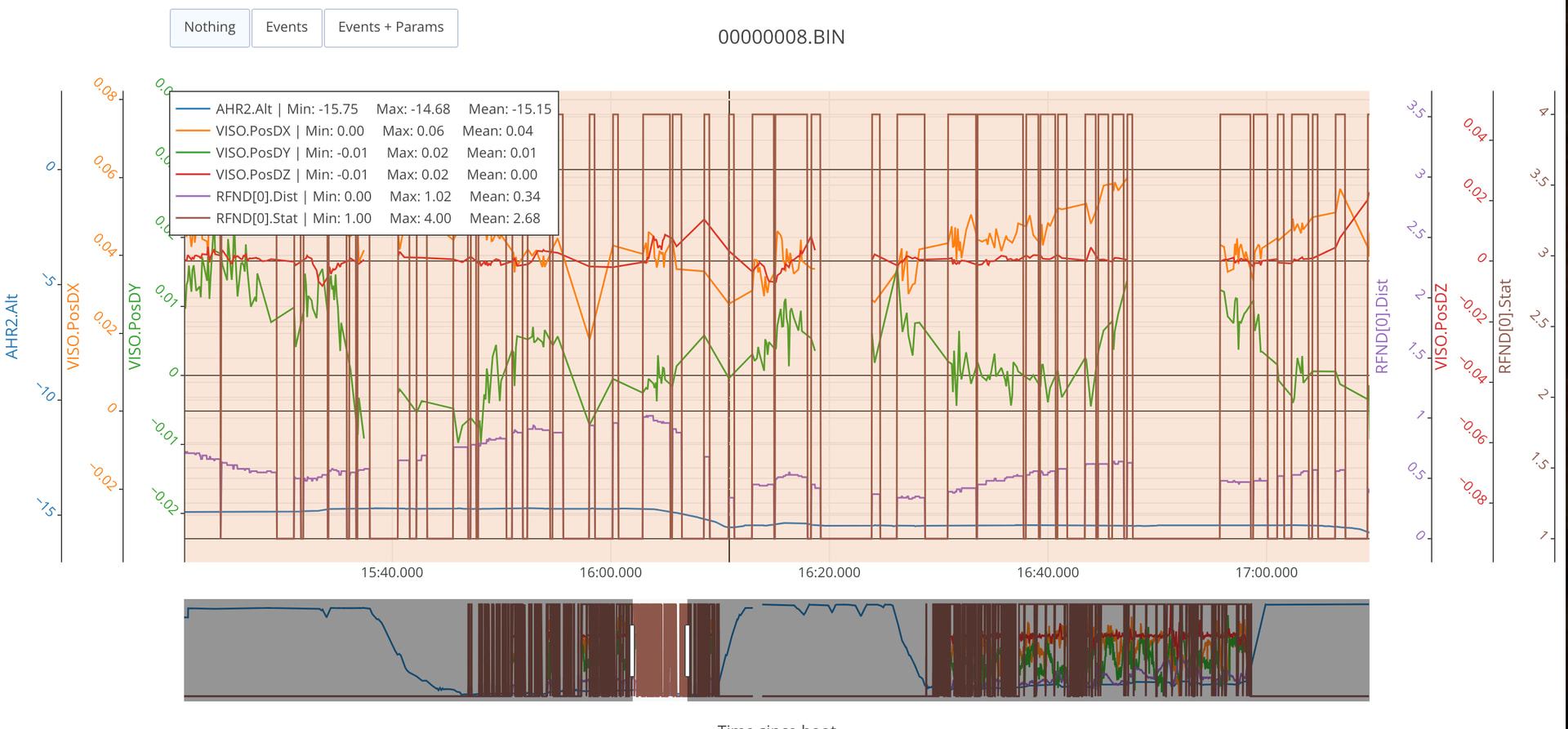Click the VISO.PosDY y-axis title
1568x729 pixels.
135,327
